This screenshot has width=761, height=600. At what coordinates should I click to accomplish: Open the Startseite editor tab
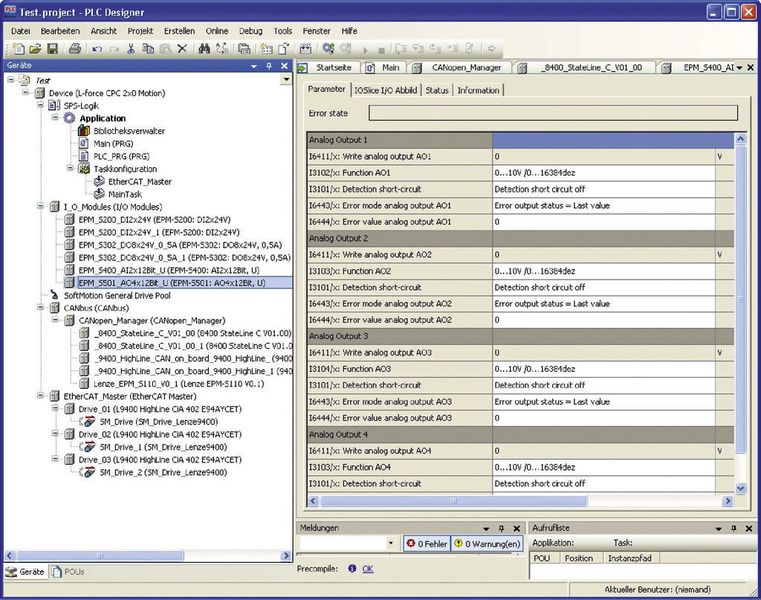click(x=328, y=67)
